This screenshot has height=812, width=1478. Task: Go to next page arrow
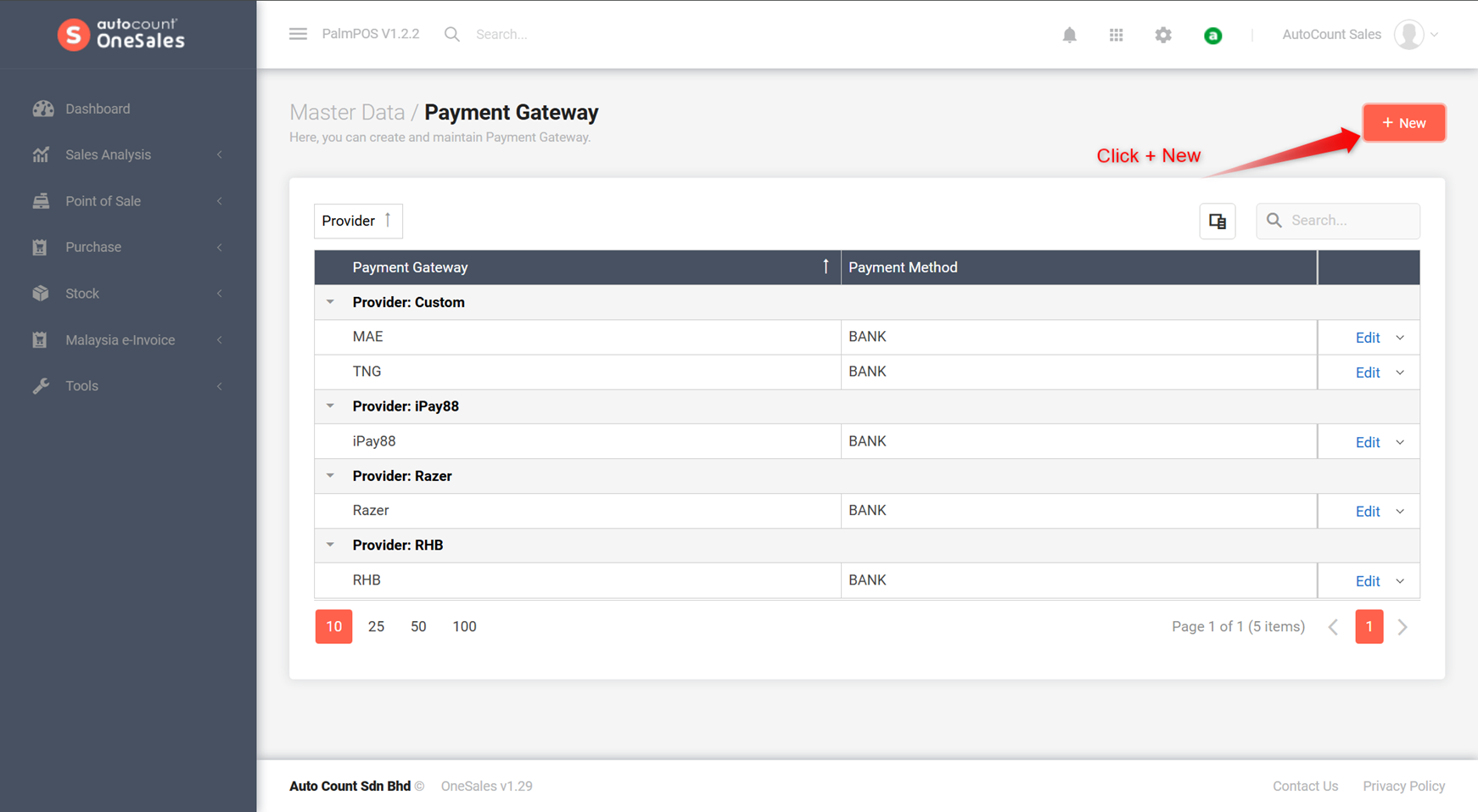point(1402,627)
